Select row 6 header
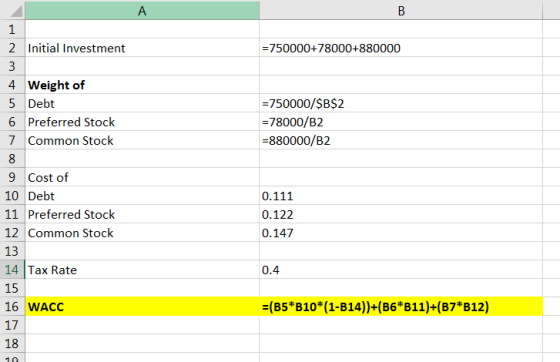 12,122
